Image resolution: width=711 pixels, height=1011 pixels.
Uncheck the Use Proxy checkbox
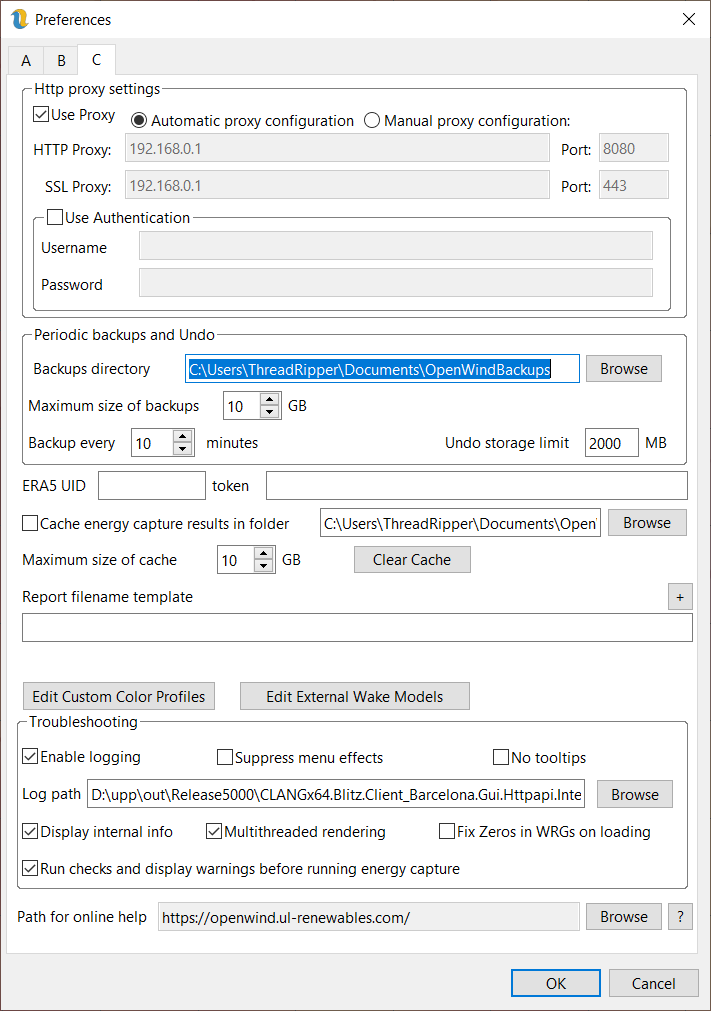42,115
